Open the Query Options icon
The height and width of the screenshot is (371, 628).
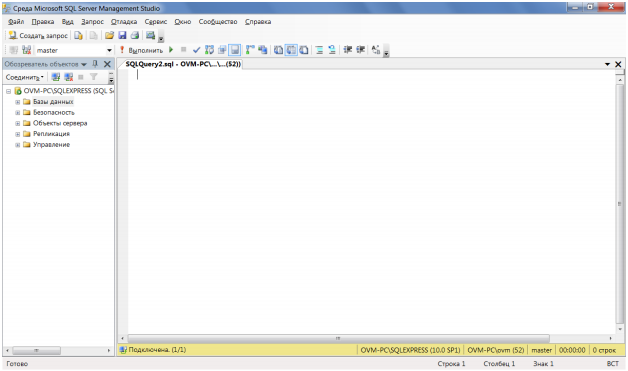point(222,50)
